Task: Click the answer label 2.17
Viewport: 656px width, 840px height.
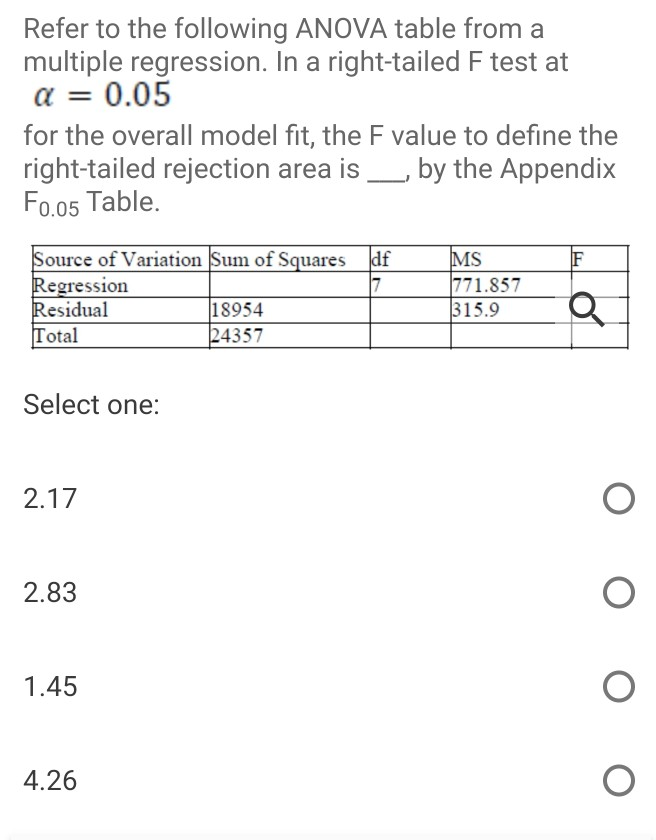Action: [49, 498]
